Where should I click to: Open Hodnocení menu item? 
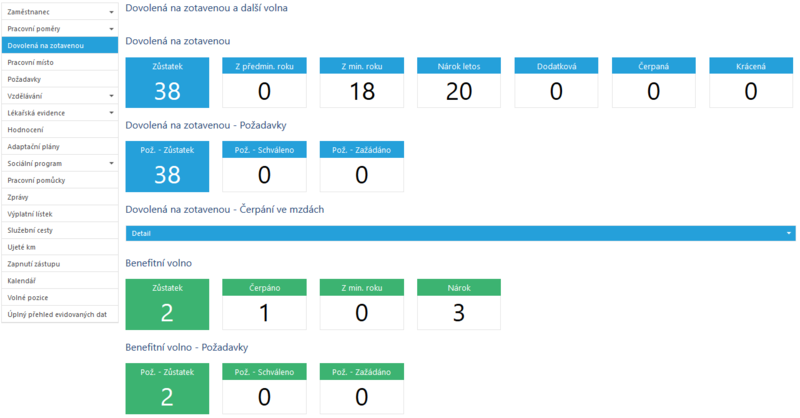click(x=60, y=130)
